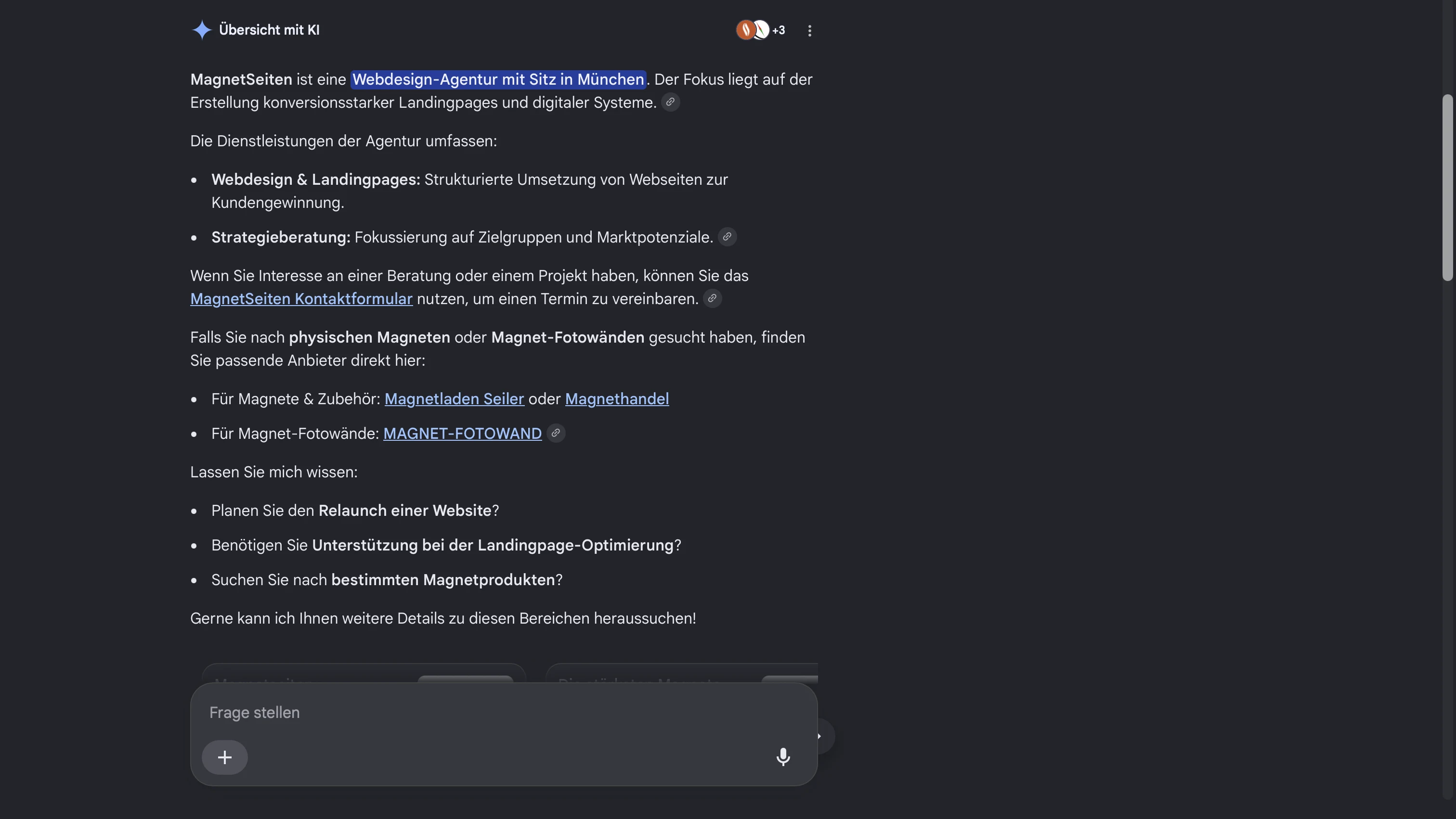Image resolution: width=1456 pixels, height=819 pixels.
Task: Click highlighted 'Webdesign-Agentur mit Sitz in München' text
Action: [498, 80]
